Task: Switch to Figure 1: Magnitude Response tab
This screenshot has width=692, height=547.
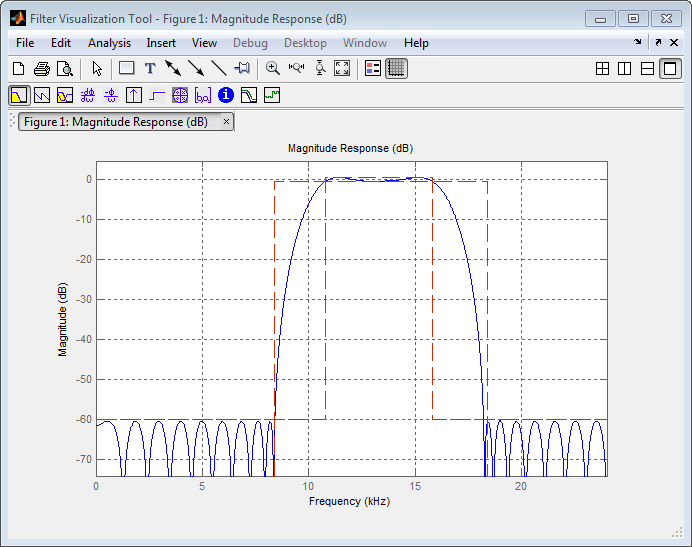Action: click(x=116, y=122)
